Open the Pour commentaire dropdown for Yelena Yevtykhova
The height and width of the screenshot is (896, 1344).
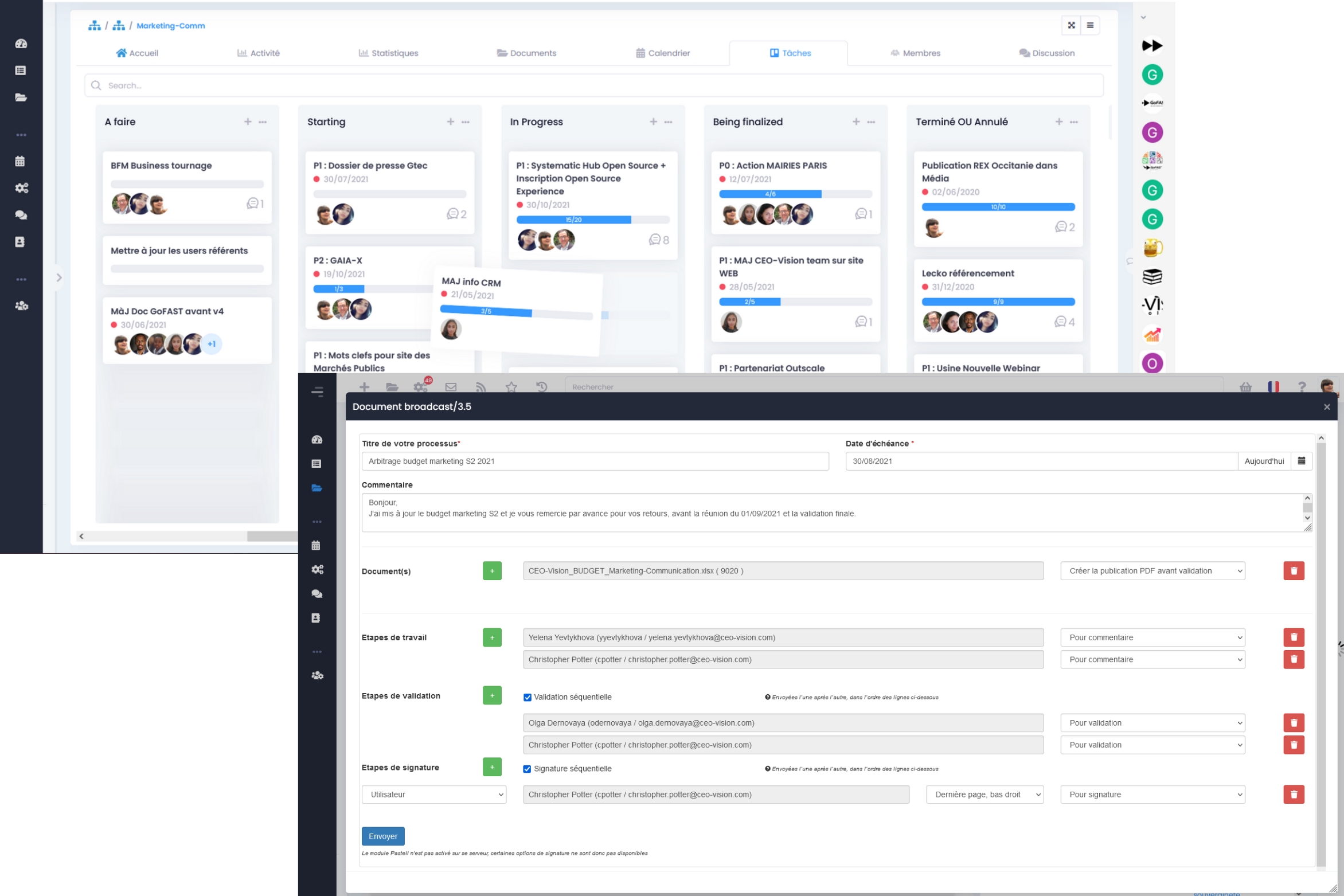[x=1152, y=637]
